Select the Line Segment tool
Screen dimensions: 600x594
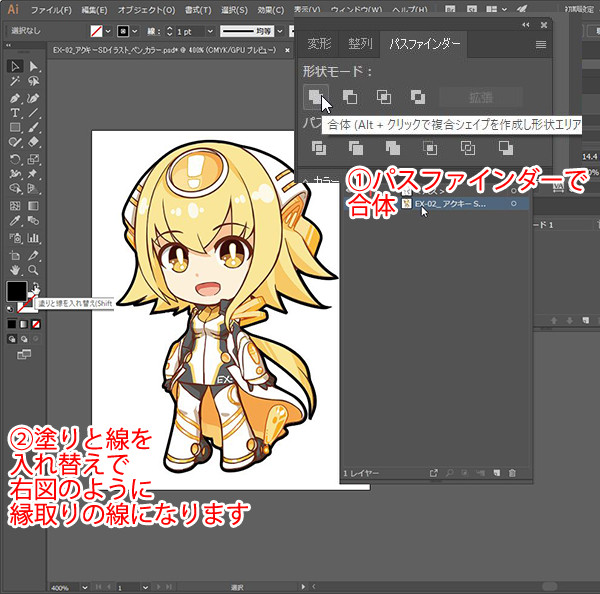click(x=33, y=113)
